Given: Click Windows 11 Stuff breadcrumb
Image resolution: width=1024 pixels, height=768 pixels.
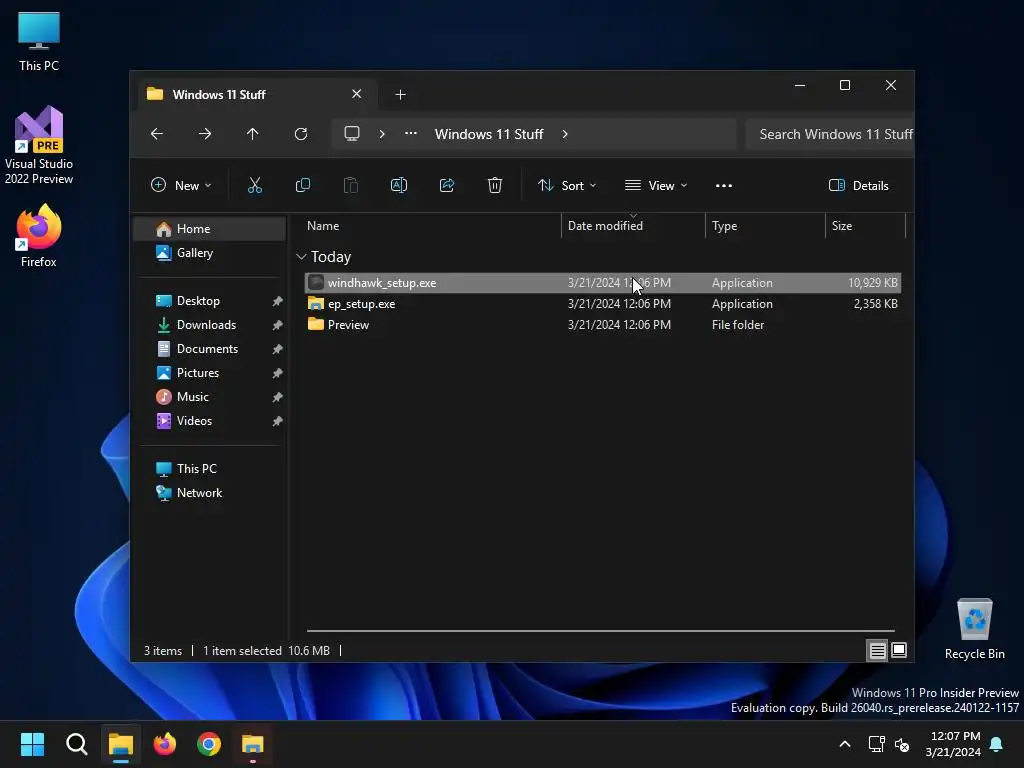Looking at the screenshot, I should pos(488,134).
